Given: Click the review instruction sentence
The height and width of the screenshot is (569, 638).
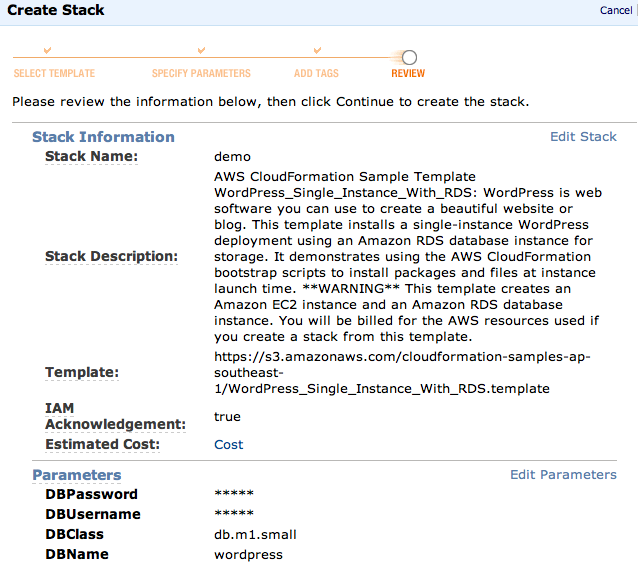Looking at the screenshot, I should point(271,102).
